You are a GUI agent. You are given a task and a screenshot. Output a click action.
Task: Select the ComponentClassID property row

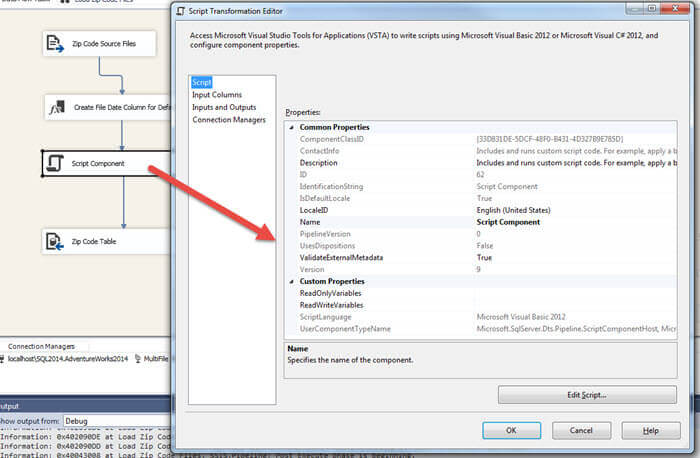481,139
